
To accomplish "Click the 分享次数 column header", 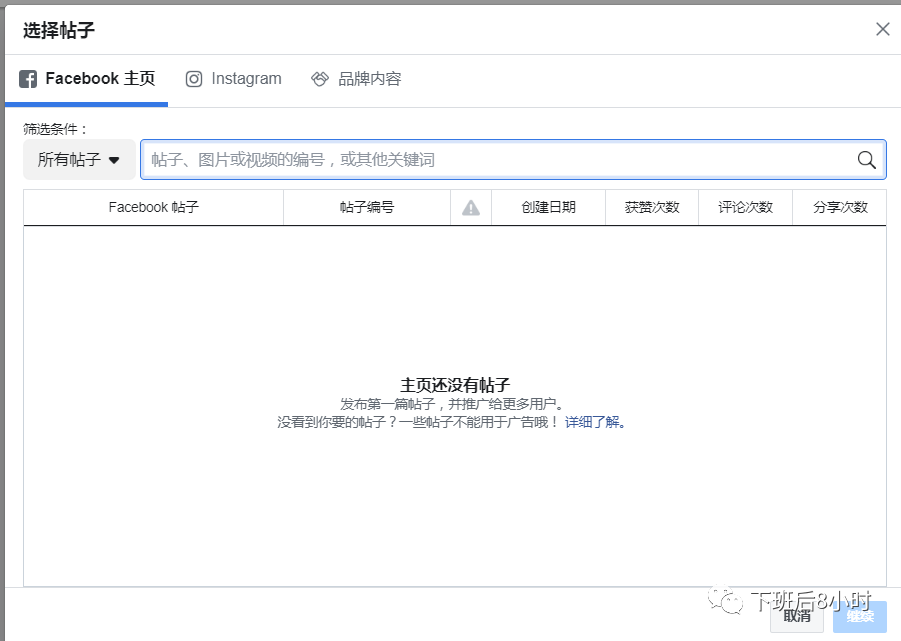I will (840, 207).
